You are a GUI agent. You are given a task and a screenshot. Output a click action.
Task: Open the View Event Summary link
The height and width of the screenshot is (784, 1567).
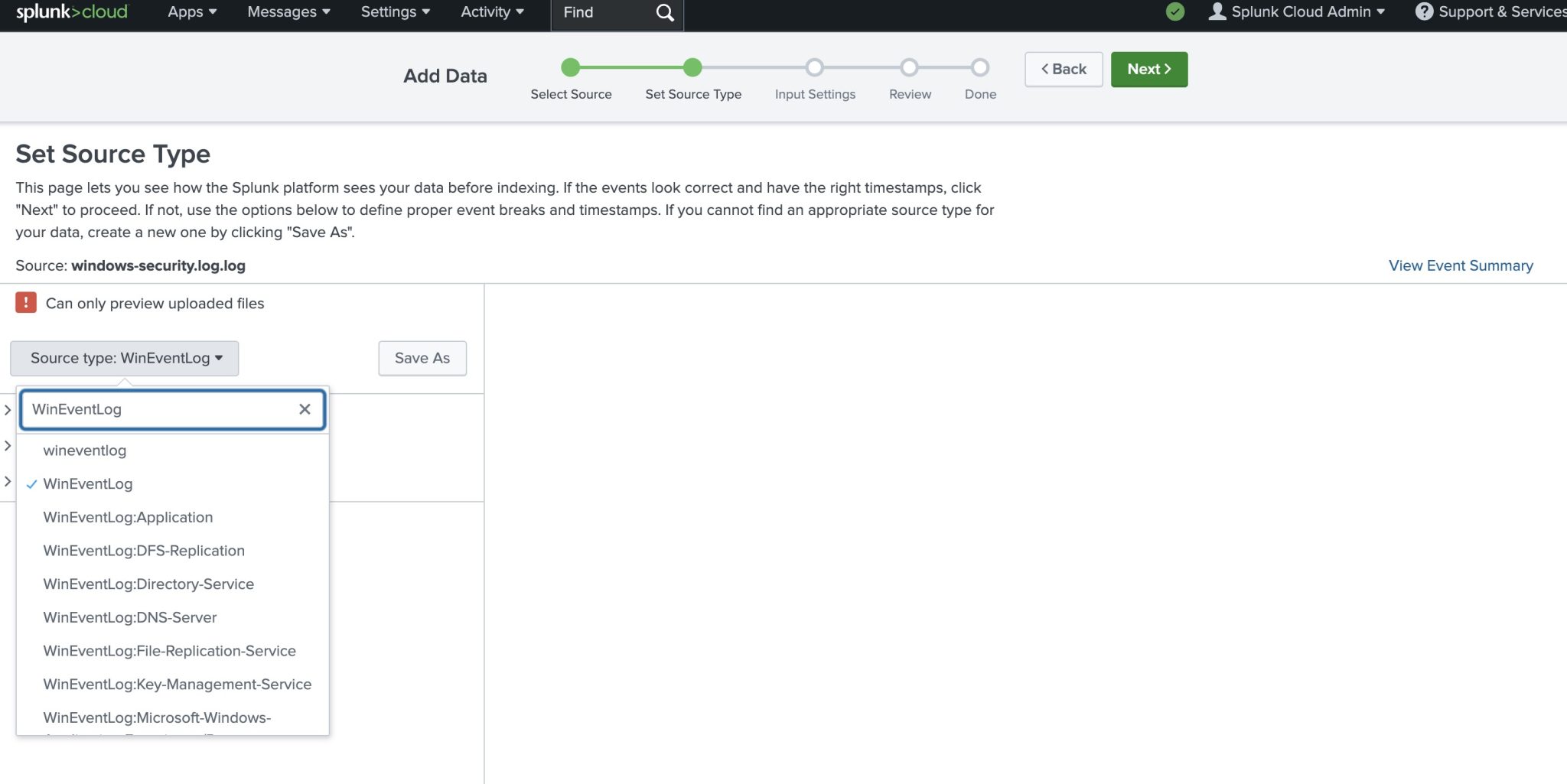[1460, 265]
